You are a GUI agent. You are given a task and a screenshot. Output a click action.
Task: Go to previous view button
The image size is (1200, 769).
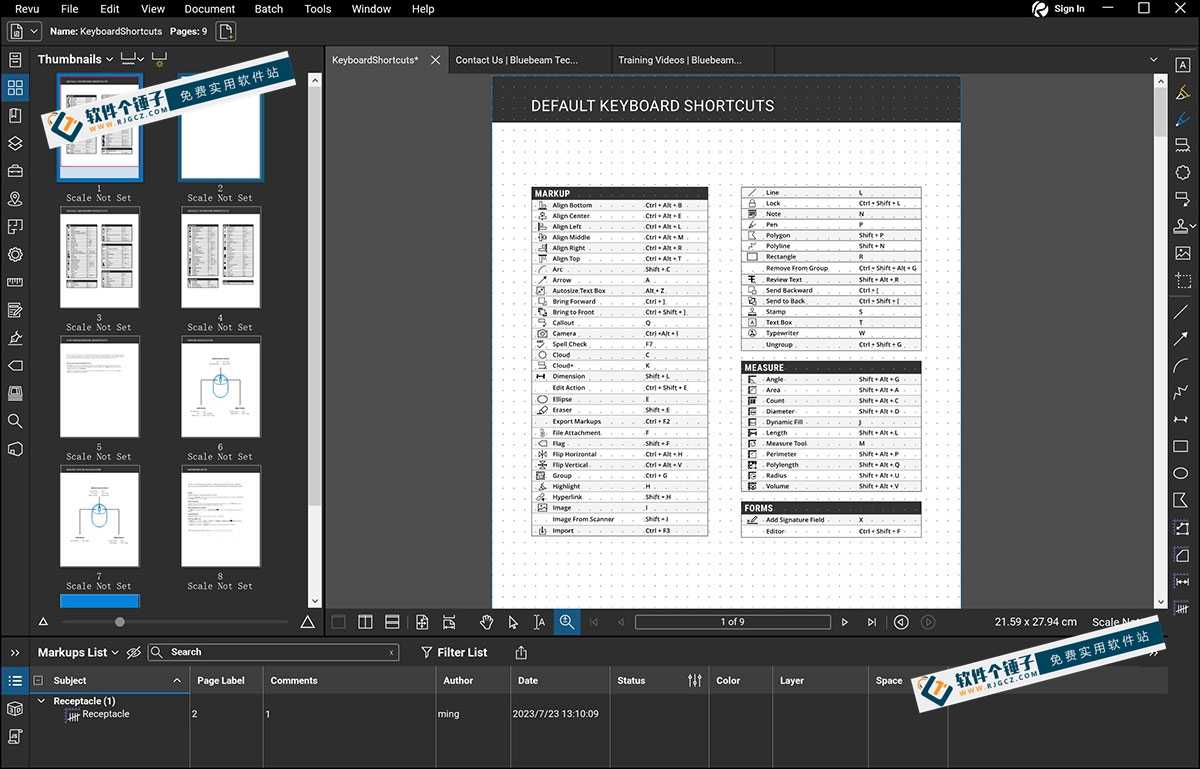click(x=901, y=622)
